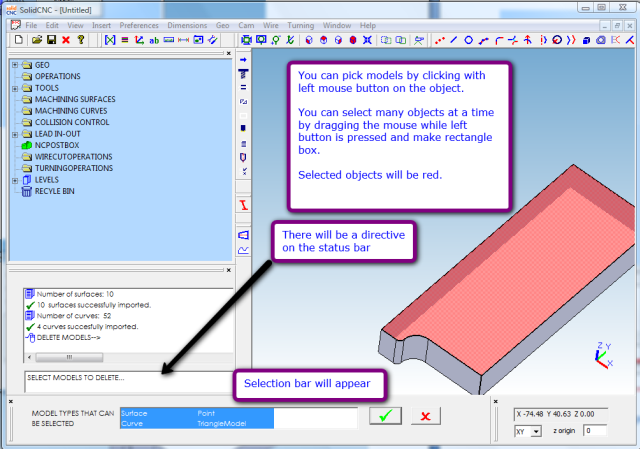The width and height of the screenshot is (640, 449).
Task: Click the blue arrow icon in vertical toolbar
Action: point(242,61)
